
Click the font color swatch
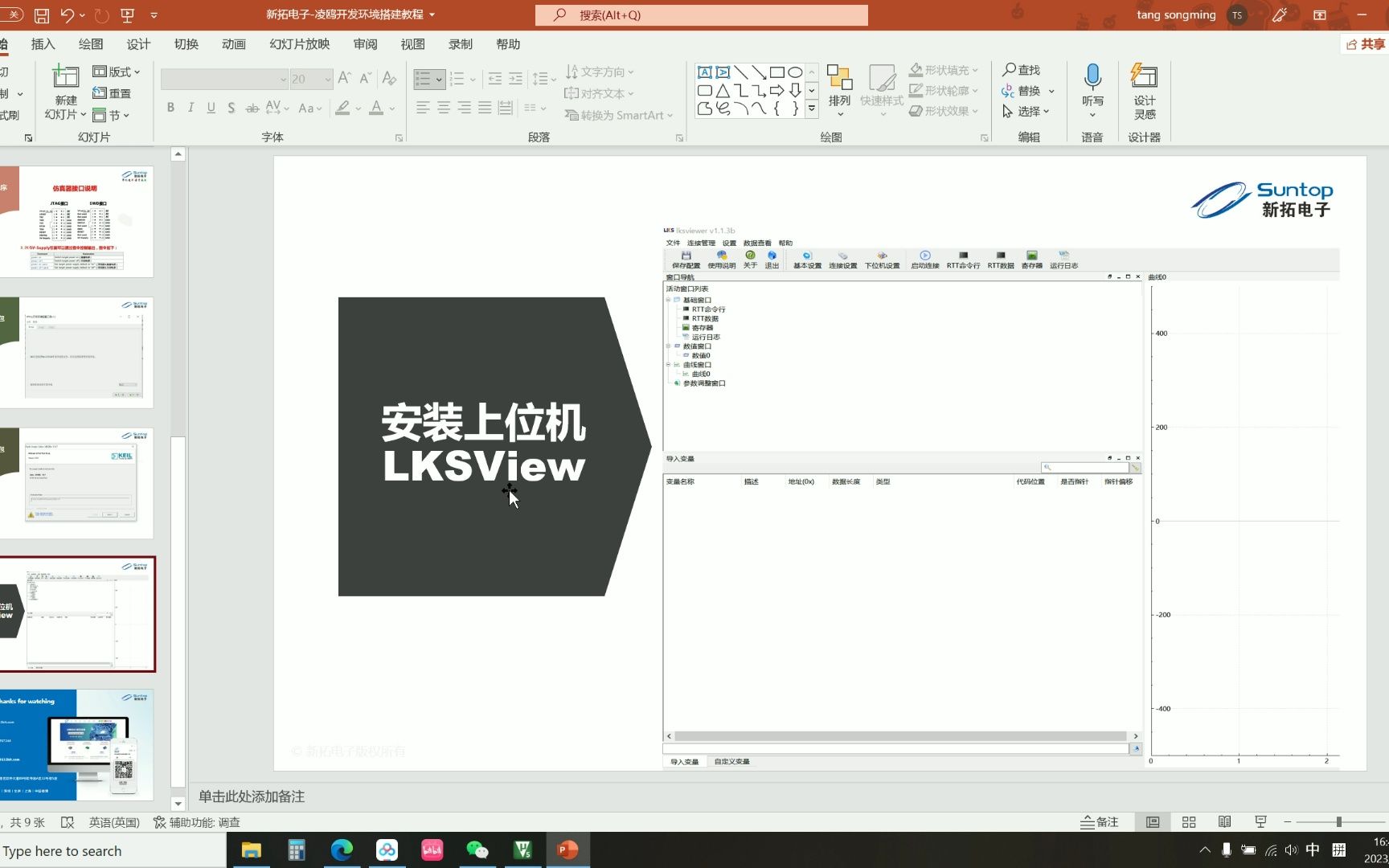tap(375, 108)
